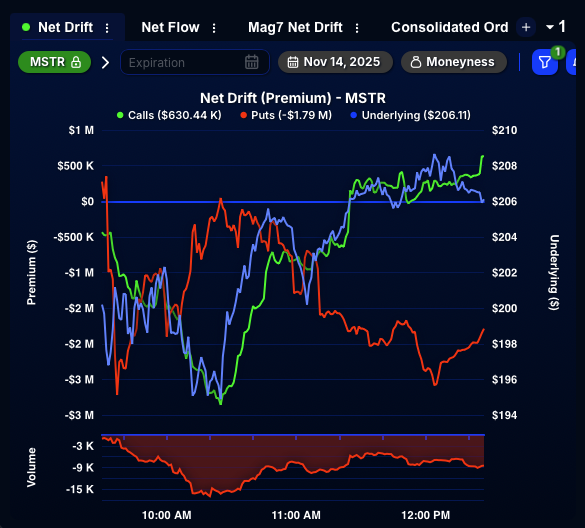
Task: Click the $500 K premium axis label
Action: pos(75,166)
